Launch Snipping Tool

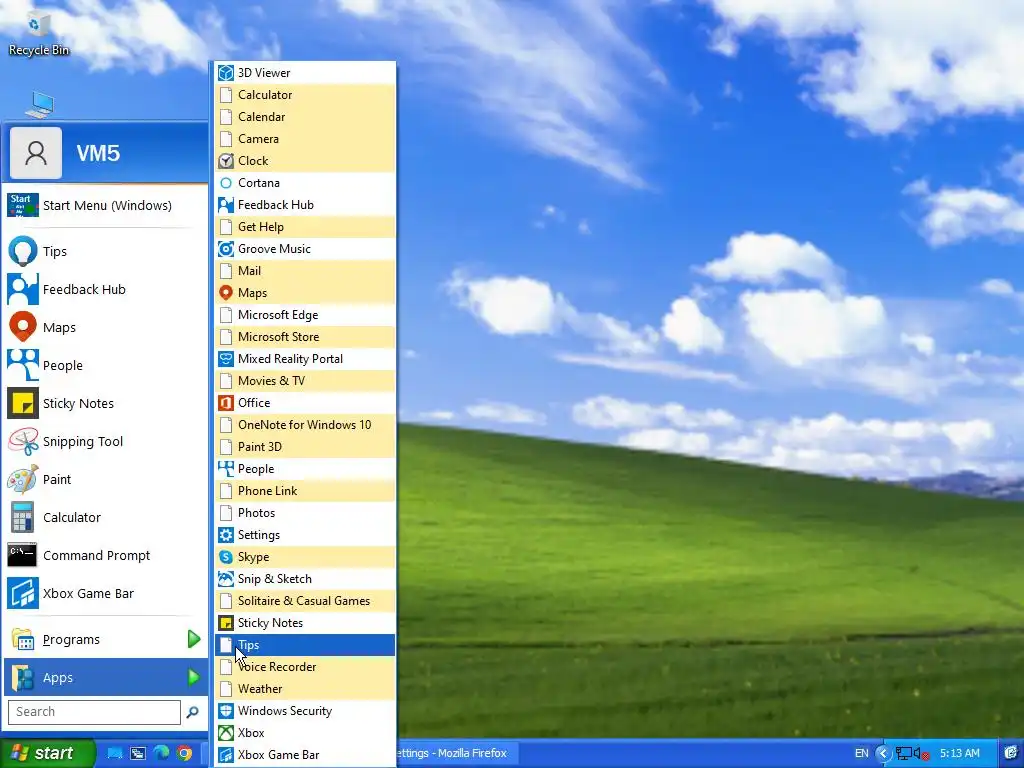[x=105, y=441]
